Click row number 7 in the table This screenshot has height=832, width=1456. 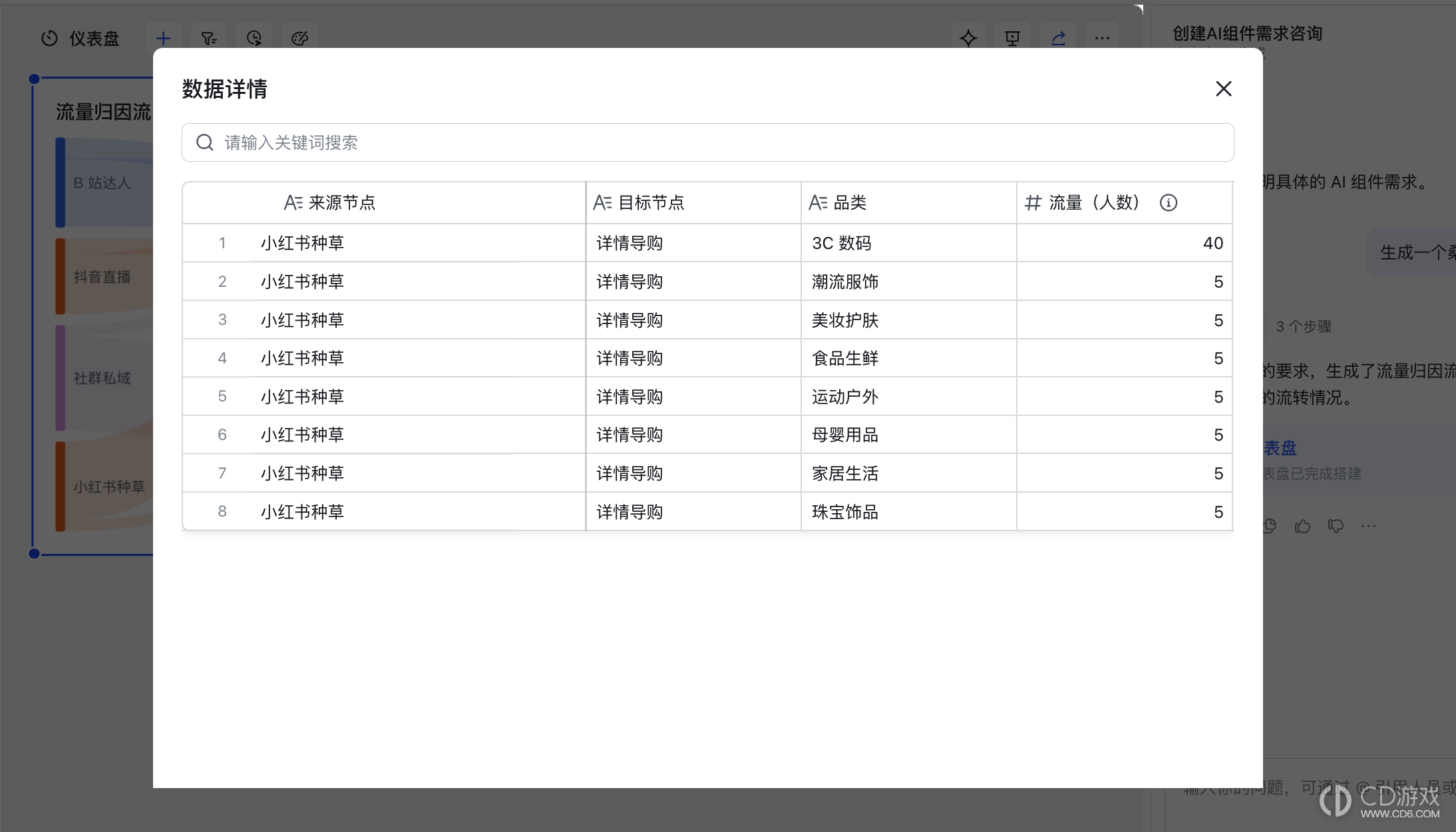point(222,473)
